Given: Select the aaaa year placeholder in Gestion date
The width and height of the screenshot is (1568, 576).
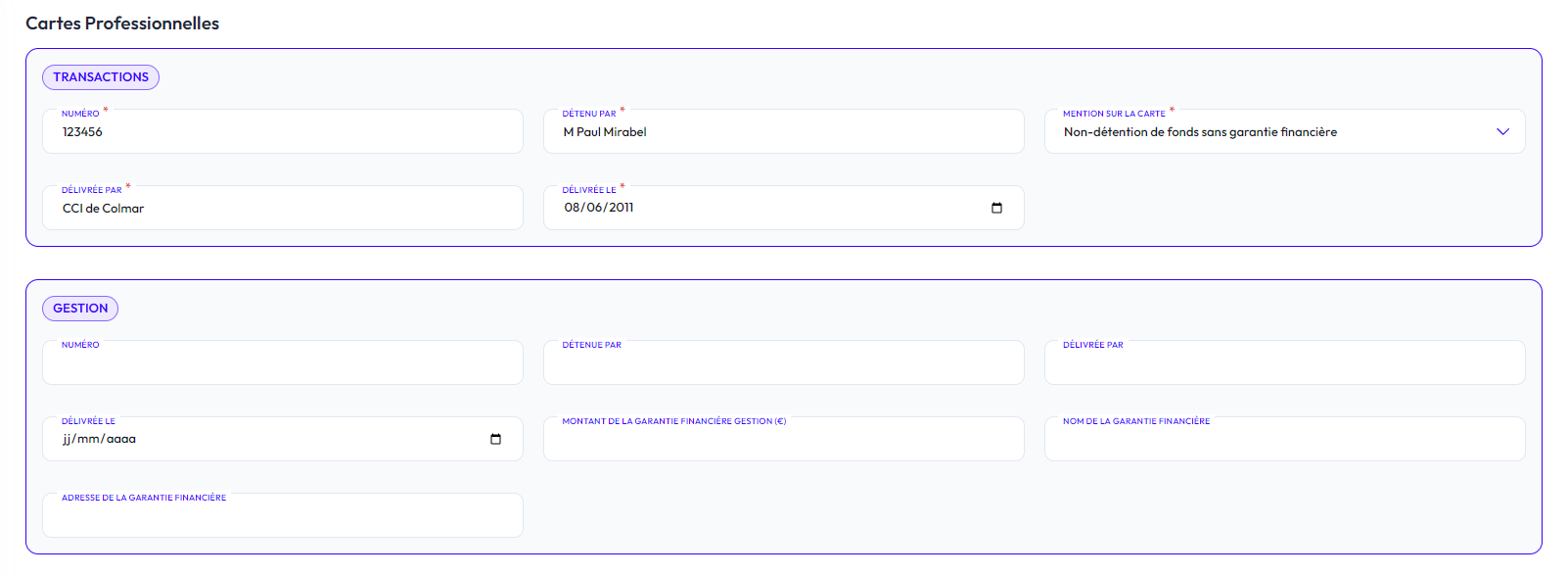Looking at the screenshot, I should point(121,439).
